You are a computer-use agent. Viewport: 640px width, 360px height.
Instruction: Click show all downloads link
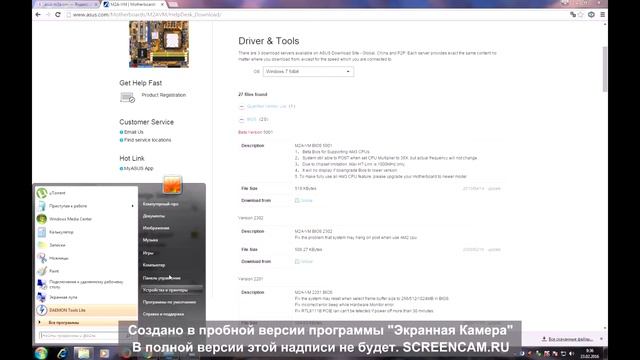click(567, 339)
